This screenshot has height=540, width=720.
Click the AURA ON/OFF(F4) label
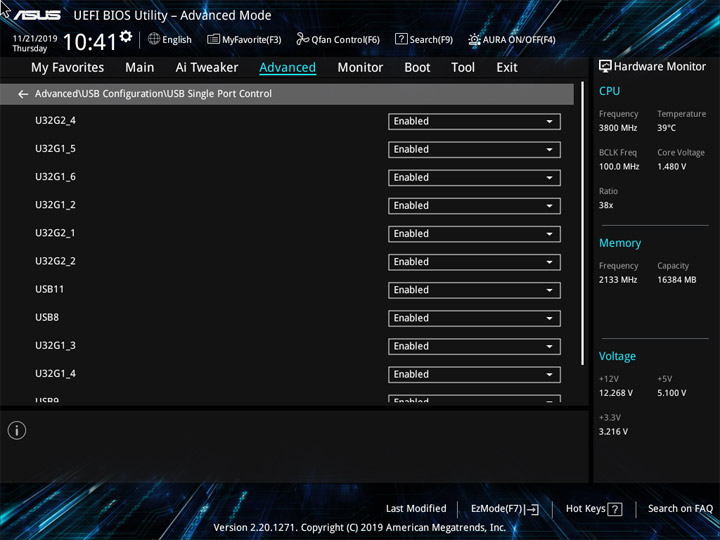(519, 40)
